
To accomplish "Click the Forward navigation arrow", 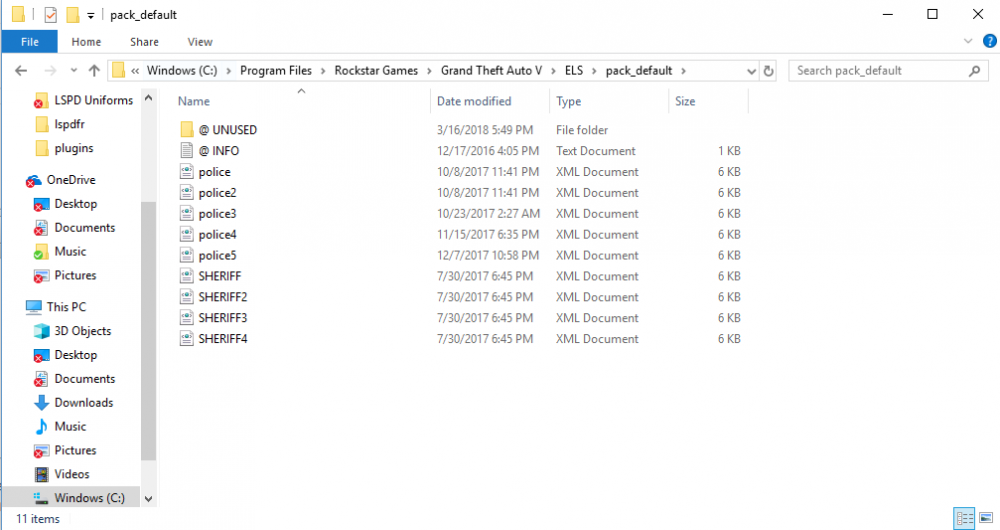I will coord(50,71).
